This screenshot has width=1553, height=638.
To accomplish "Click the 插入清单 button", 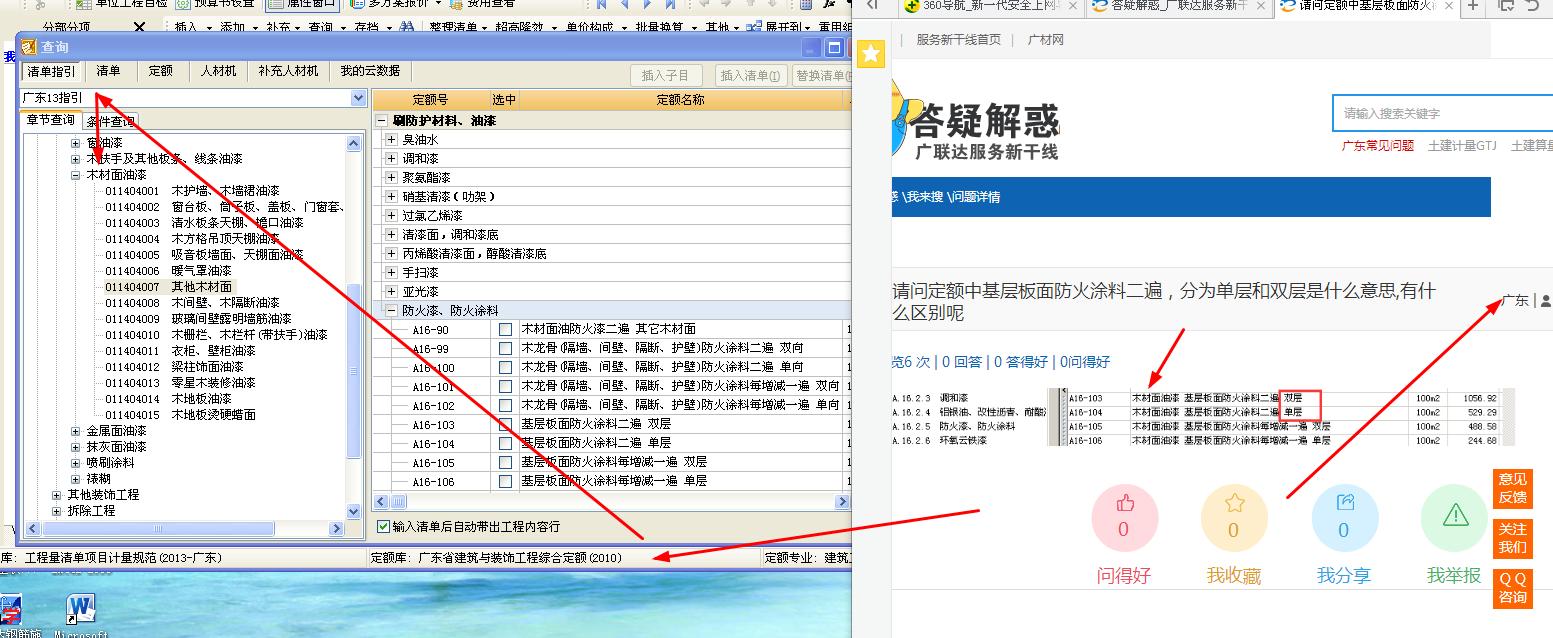I will click(751, 75).
